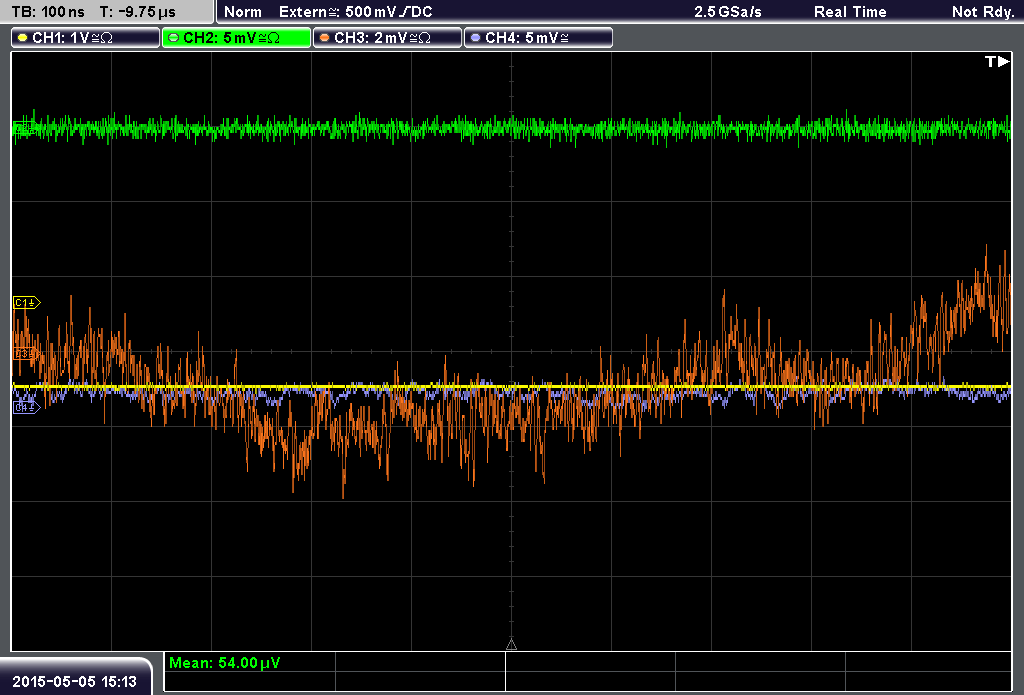
Task: Click the Real Time acquisition label
Action: [x=850, y=12]
